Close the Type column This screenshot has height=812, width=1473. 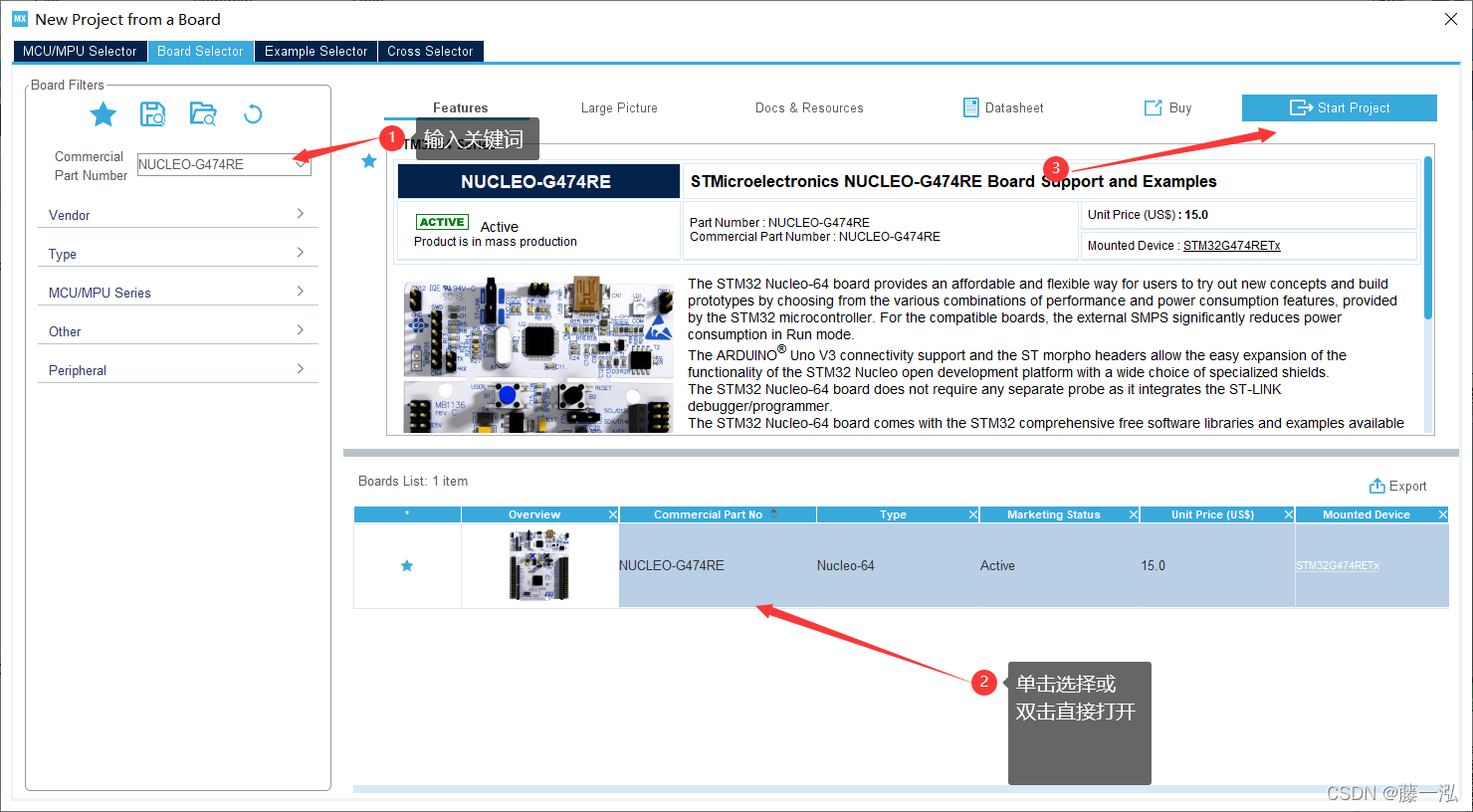point(973,514)
